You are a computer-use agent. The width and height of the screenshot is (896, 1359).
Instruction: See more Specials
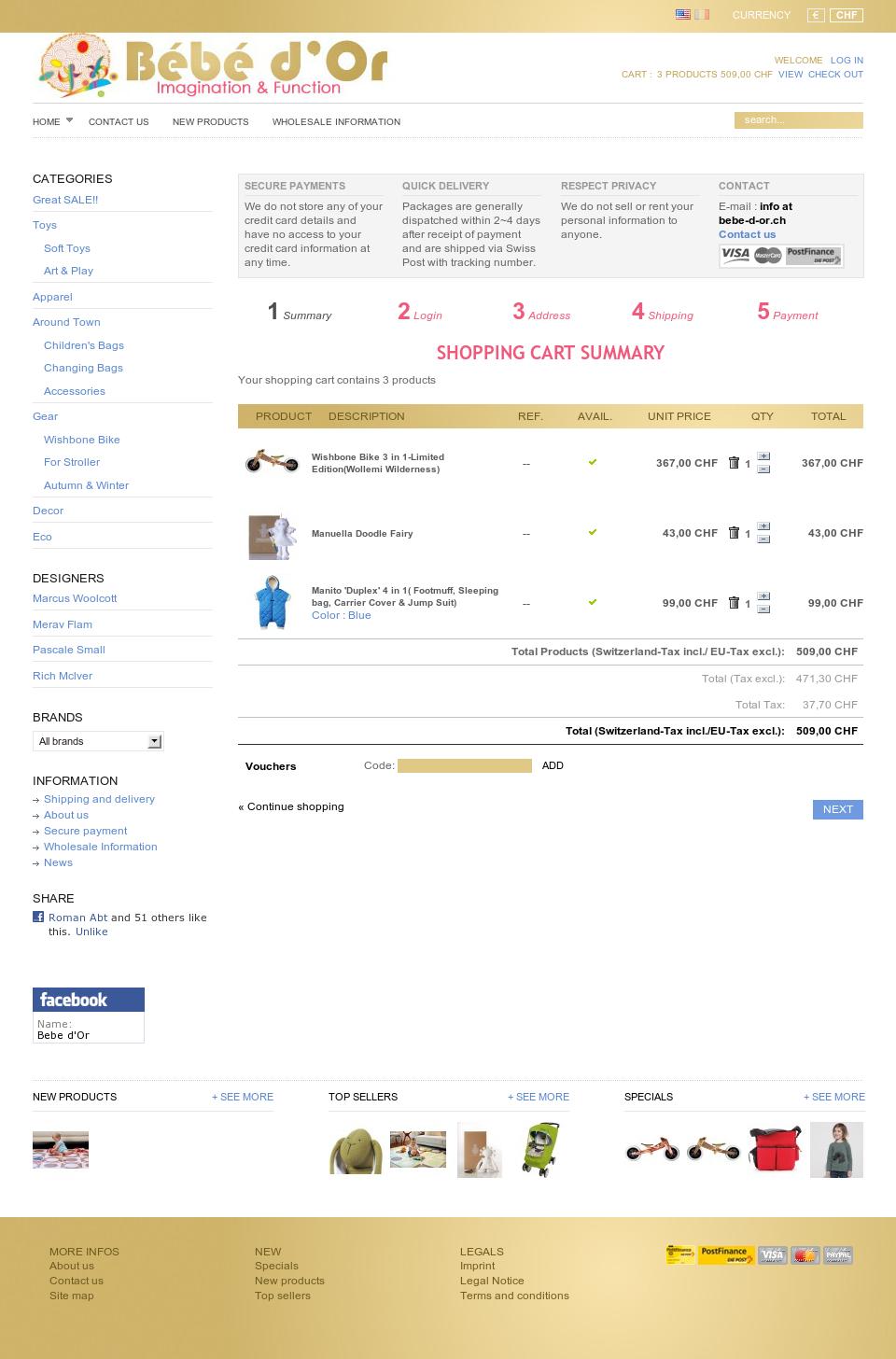pyautogui.click(x=834, y=1097)
